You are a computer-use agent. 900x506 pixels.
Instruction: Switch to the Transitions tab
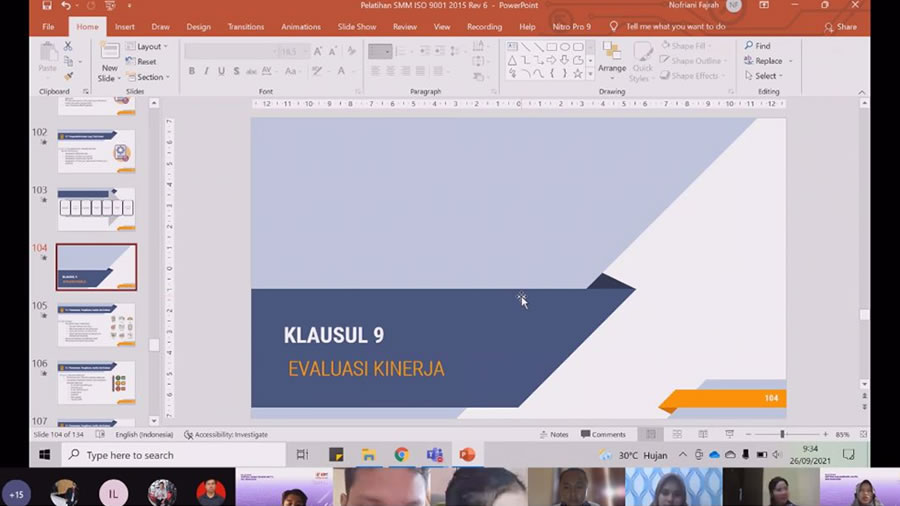click(x=245, y=27)
